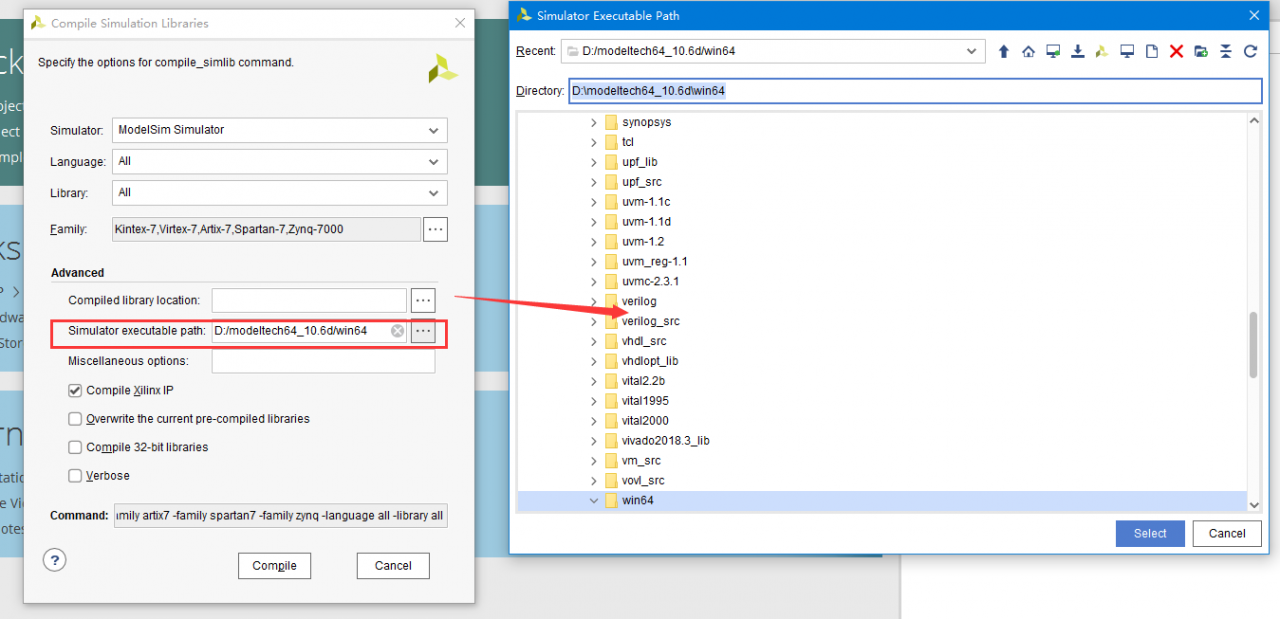Enable Compile 32-bit libraries option
Viewport: 1280px width, 619px height.
click(75, 447)
